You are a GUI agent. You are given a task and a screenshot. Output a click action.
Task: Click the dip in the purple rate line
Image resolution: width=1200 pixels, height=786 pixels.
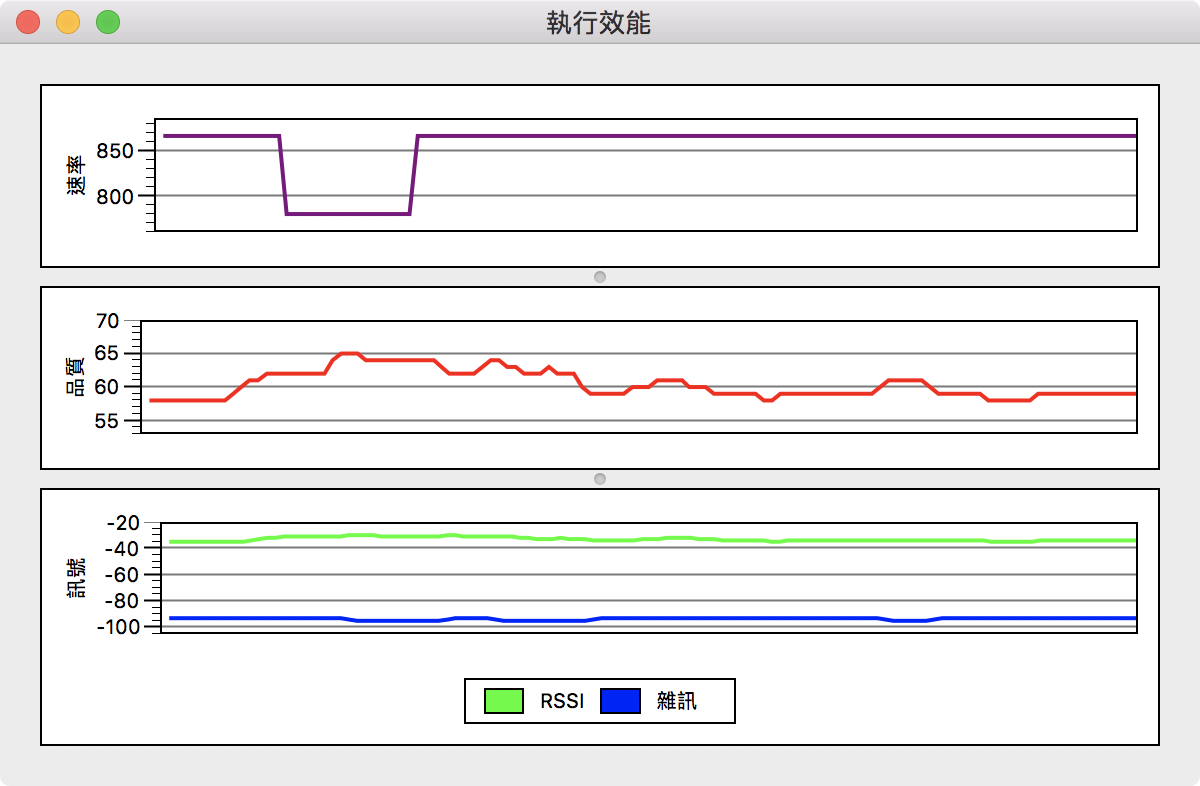pyautogui.click(x=347, y=213)
